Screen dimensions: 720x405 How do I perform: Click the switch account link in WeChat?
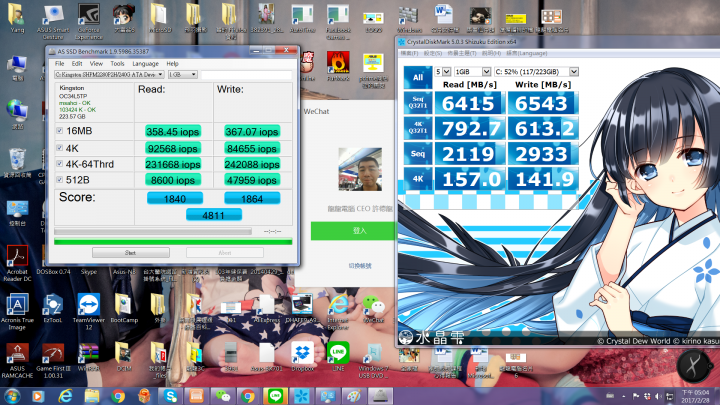click(360, 266)
